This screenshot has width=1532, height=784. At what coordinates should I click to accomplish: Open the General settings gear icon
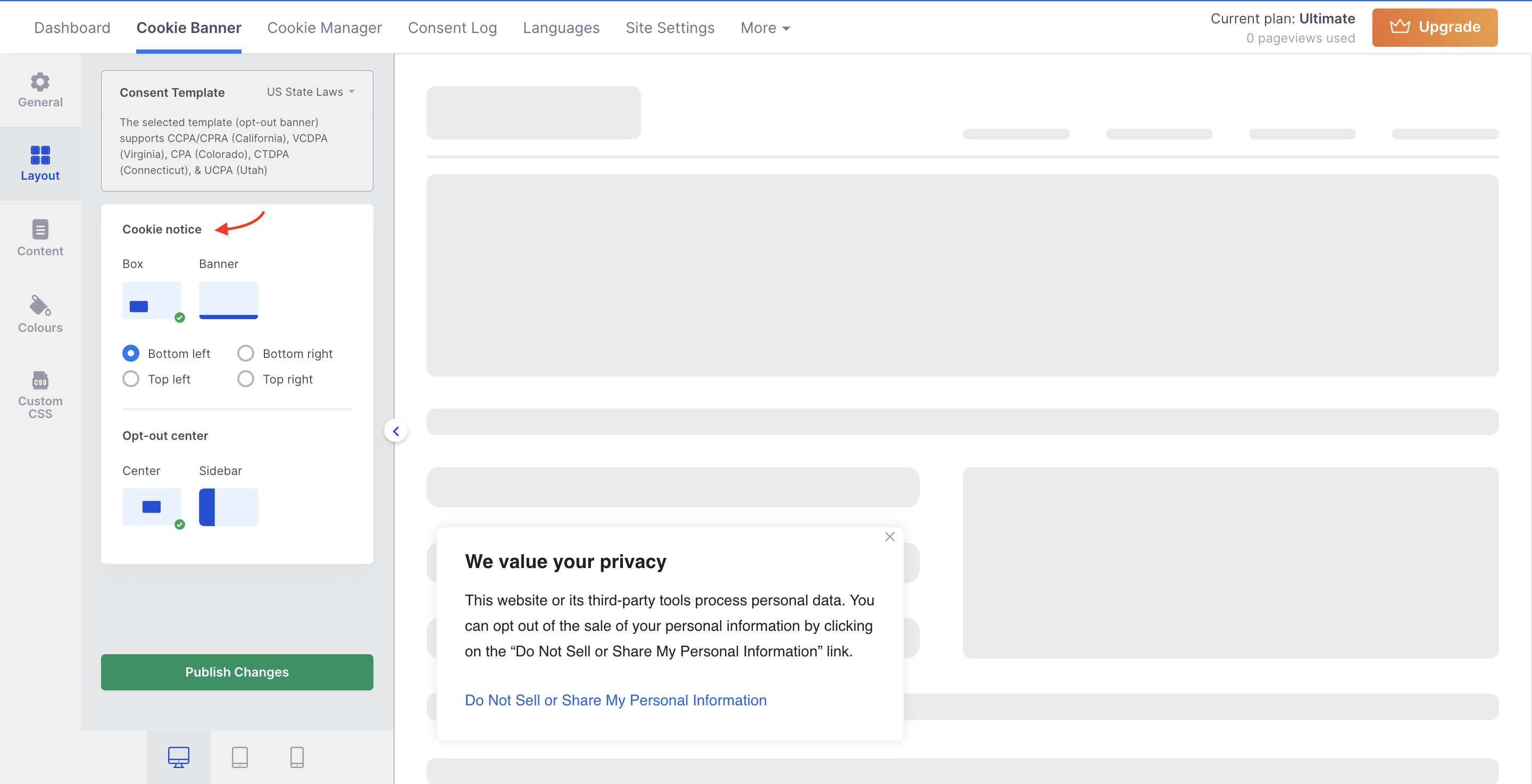(x=40, y=81)
